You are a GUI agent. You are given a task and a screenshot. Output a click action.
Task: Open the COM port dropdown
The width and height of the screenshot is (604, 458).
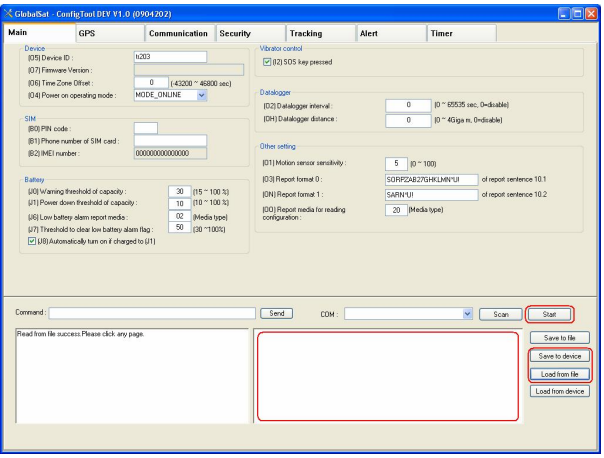[x=467, y=314]
